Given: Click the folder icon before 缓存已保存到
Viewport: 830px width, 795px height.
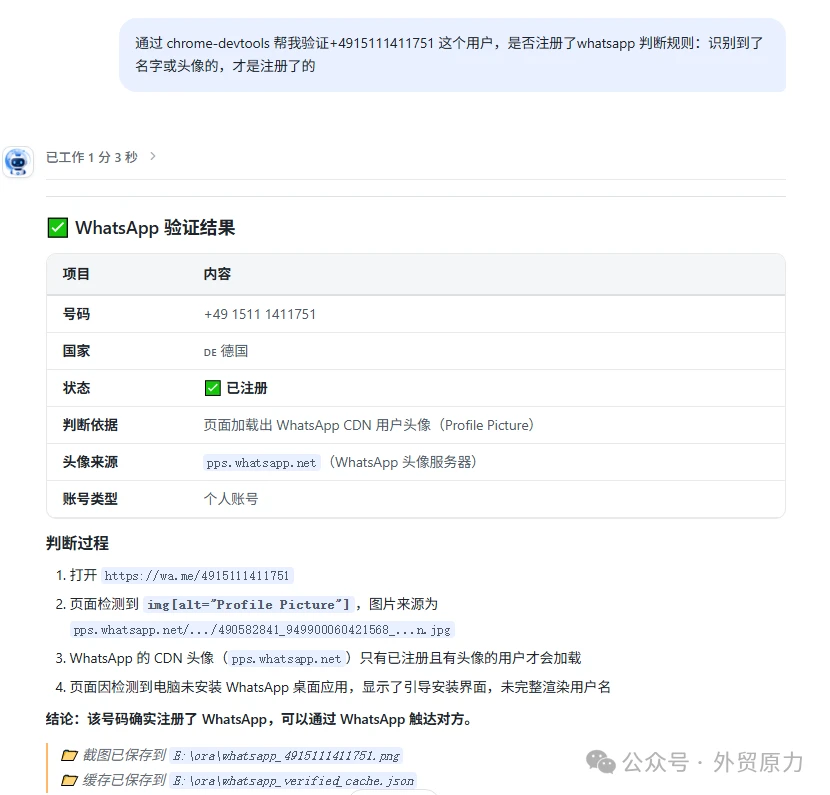Looking at the screenshot, I should pyautogui.click(x=69, y=780).
